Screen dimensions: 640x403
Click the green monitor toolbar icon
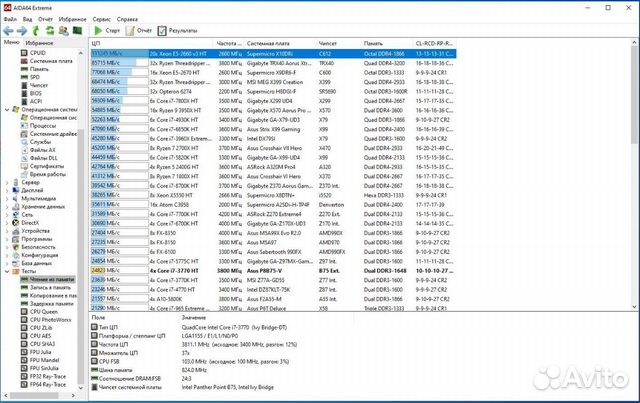[77, 31]
